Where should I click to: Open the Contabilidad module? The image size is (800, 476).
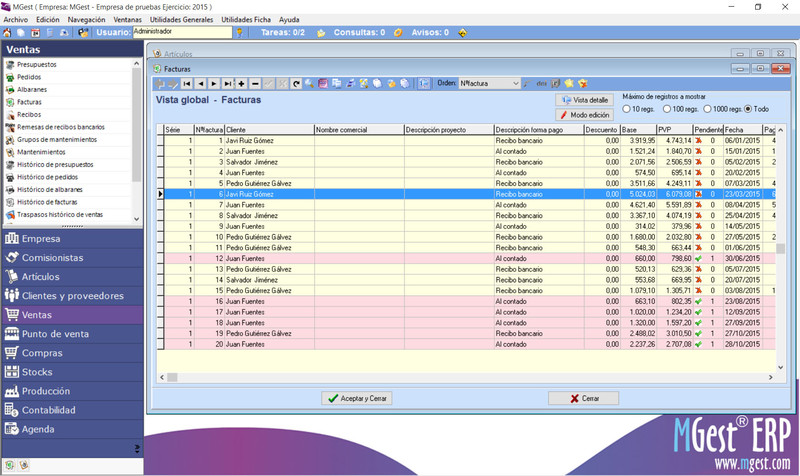click(72, 410)
